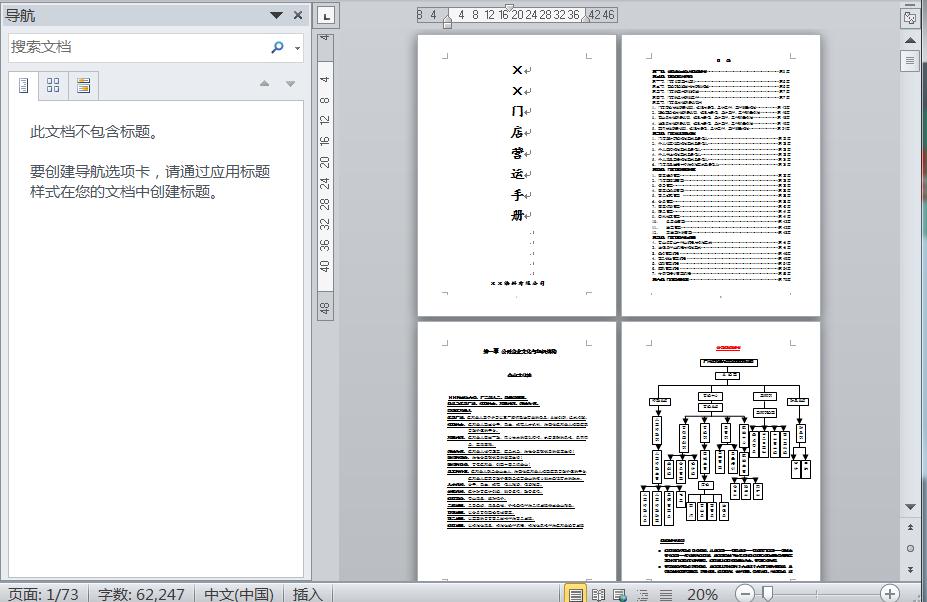
Task: Click the table of contents page
Action: point(721,175)
